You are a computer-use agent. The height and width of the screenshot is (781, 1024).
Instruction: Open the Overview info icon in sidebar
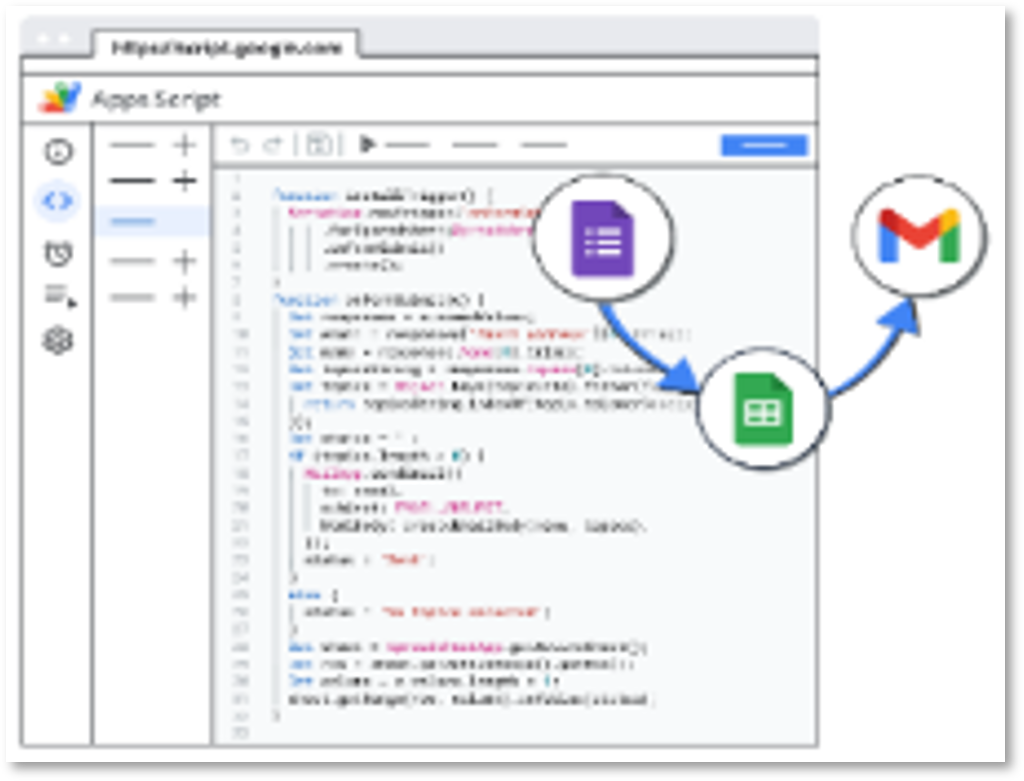(x=59, y=152)
